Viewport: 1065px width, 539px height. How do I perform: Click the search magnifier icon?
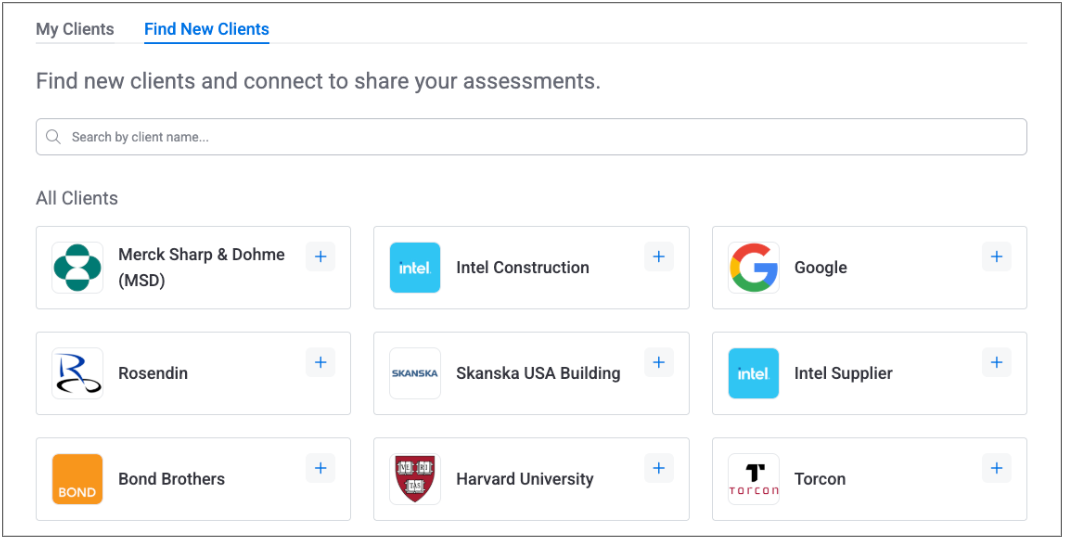tap(54, 137)
